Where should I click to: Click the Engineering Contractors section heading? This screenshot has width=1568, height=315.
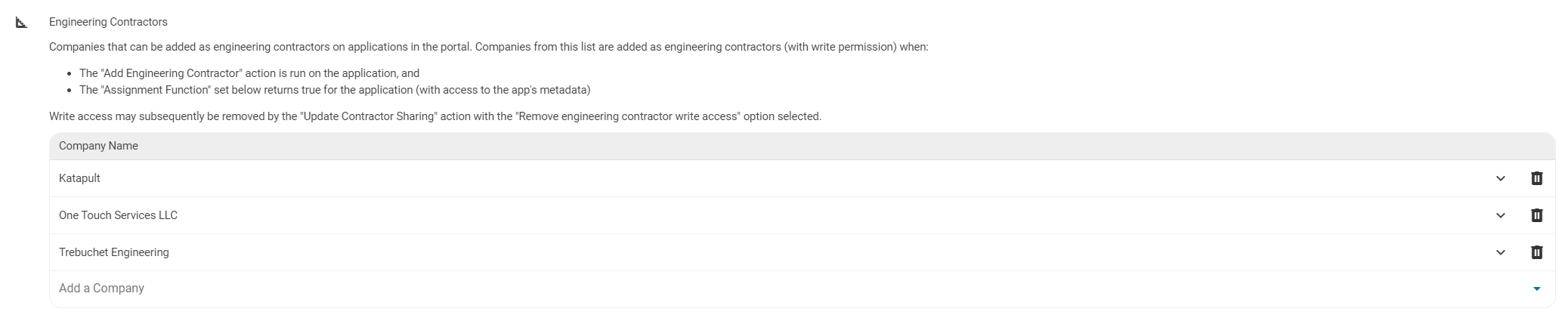click(108, 22)
